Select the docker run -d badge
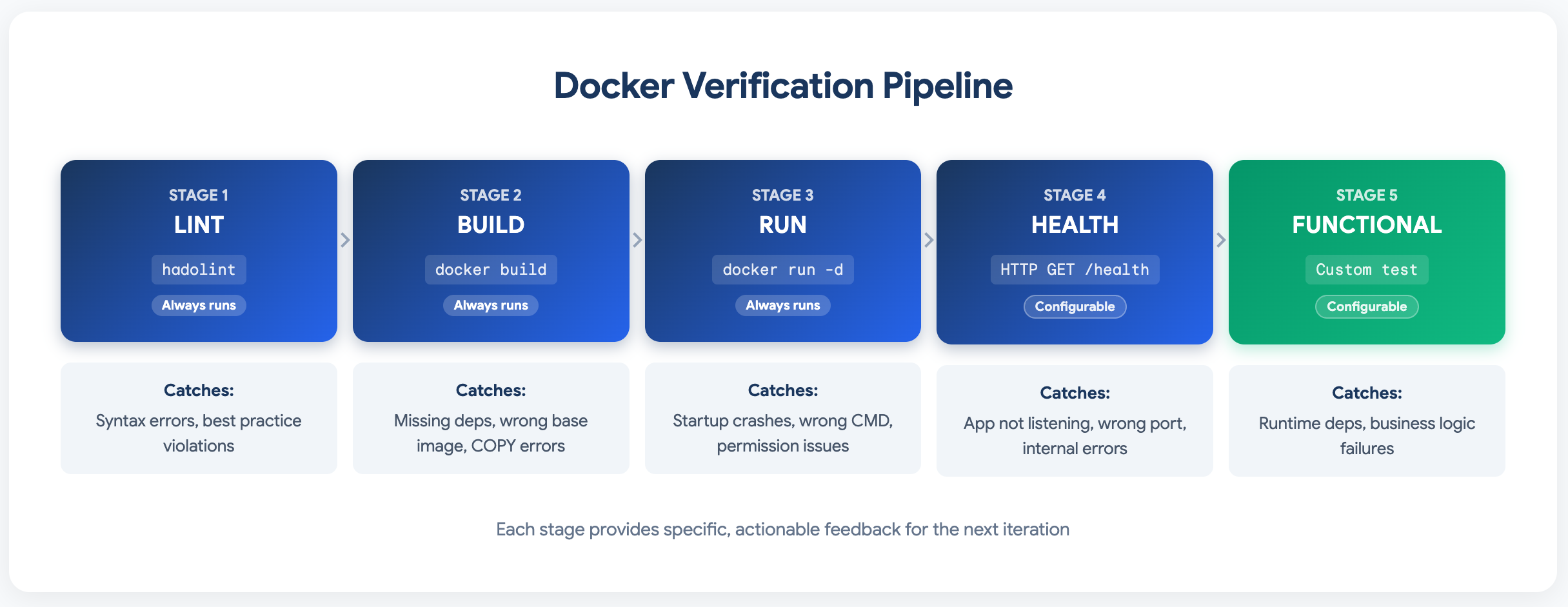This screenshot has width=1568, height=607. tap(782, 269)
